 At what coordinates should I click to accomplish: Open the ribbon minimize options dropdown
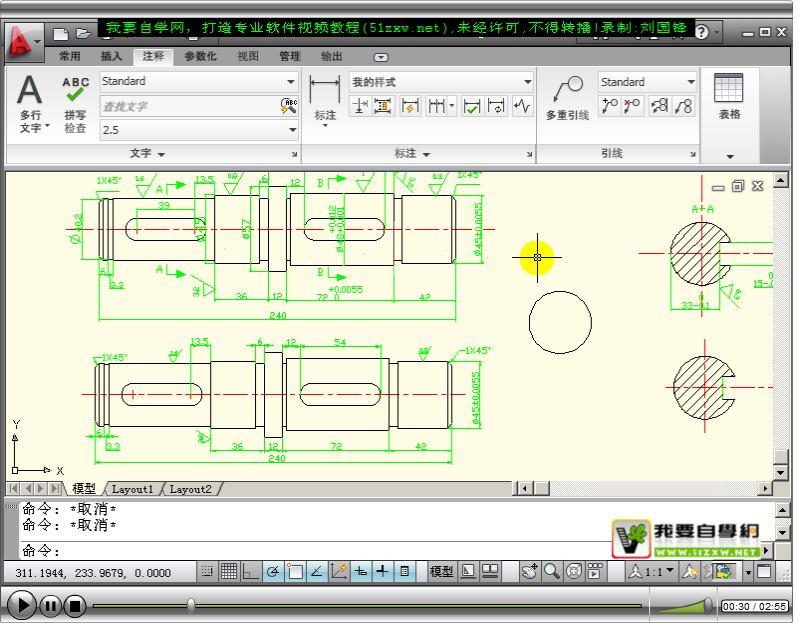[x=381, y=57]
